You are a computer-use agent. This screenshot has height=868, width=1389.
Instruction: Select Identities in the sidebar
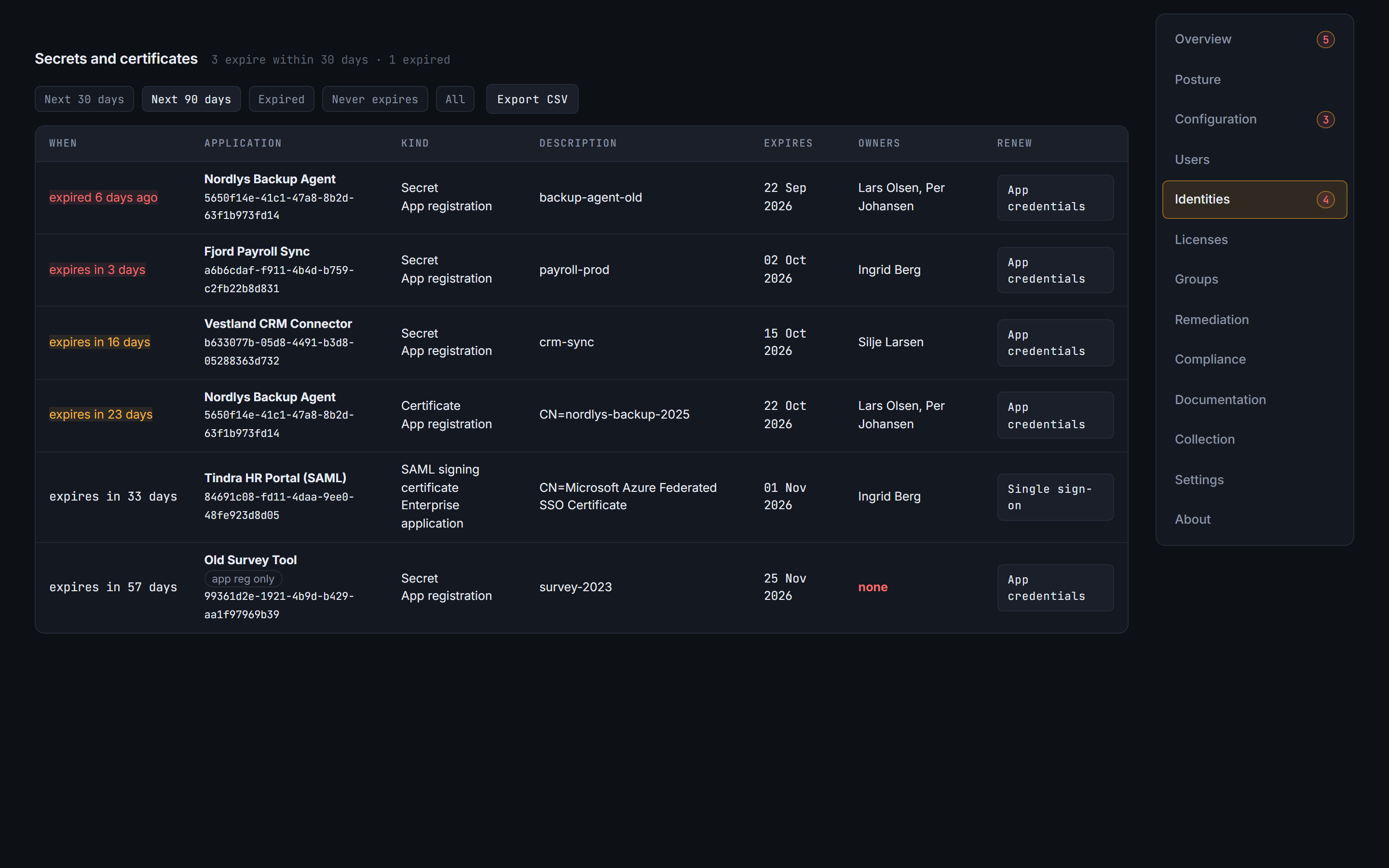point(1255,199)
